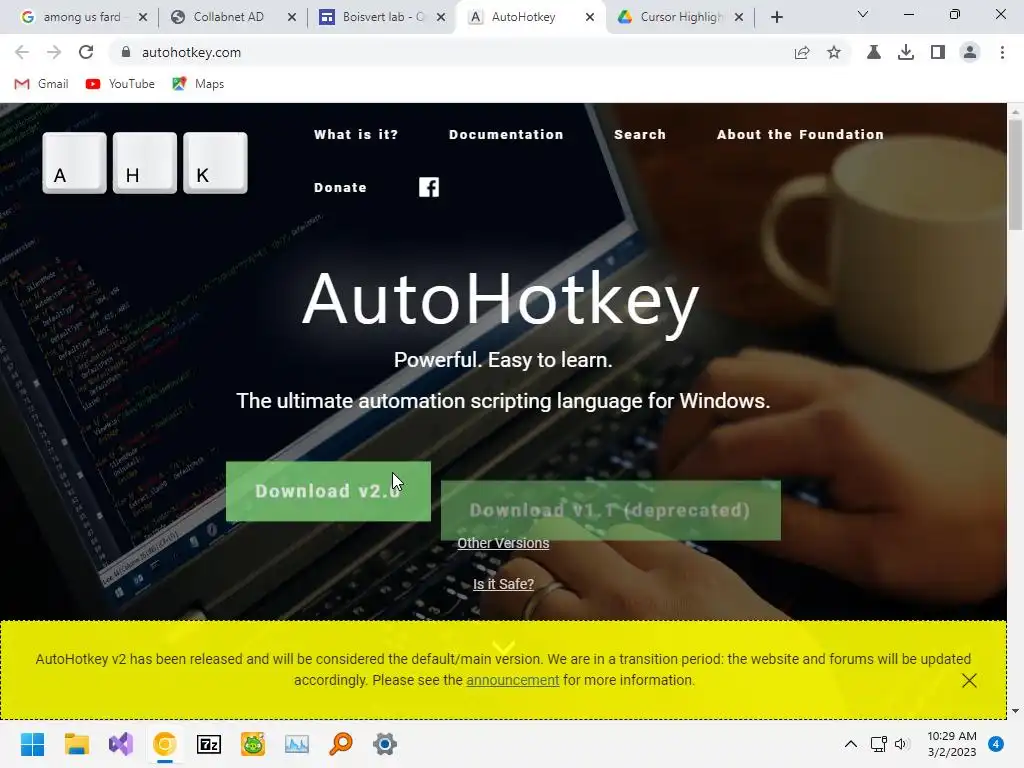Open the Gmail bookmark
Viewport: 1024px width, 768px height.
tap(42, 84)
